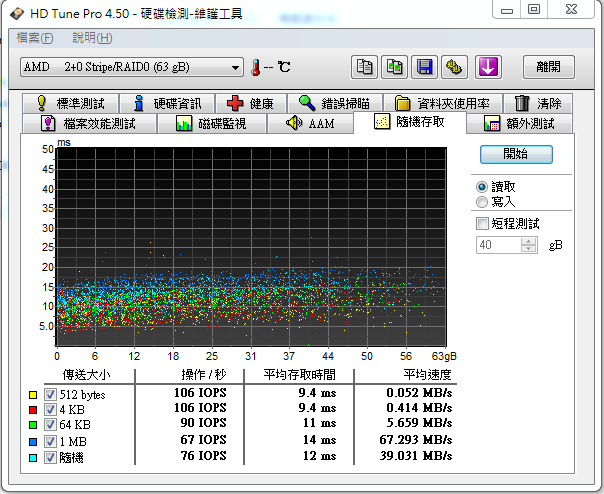Screen dimensions: 604x494
Task: Minimize the HD Tune Pro window
Action: click(x=507, y=10)
